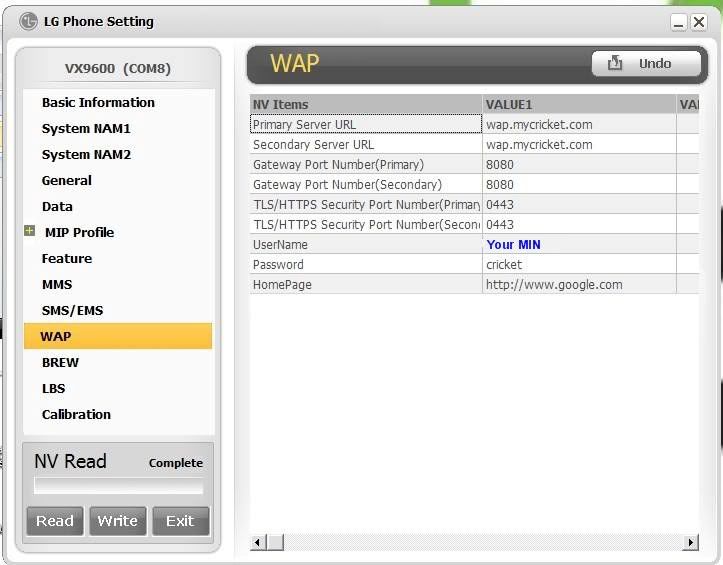
Task: Select the Password row label
Action: [x=366, y=264]
